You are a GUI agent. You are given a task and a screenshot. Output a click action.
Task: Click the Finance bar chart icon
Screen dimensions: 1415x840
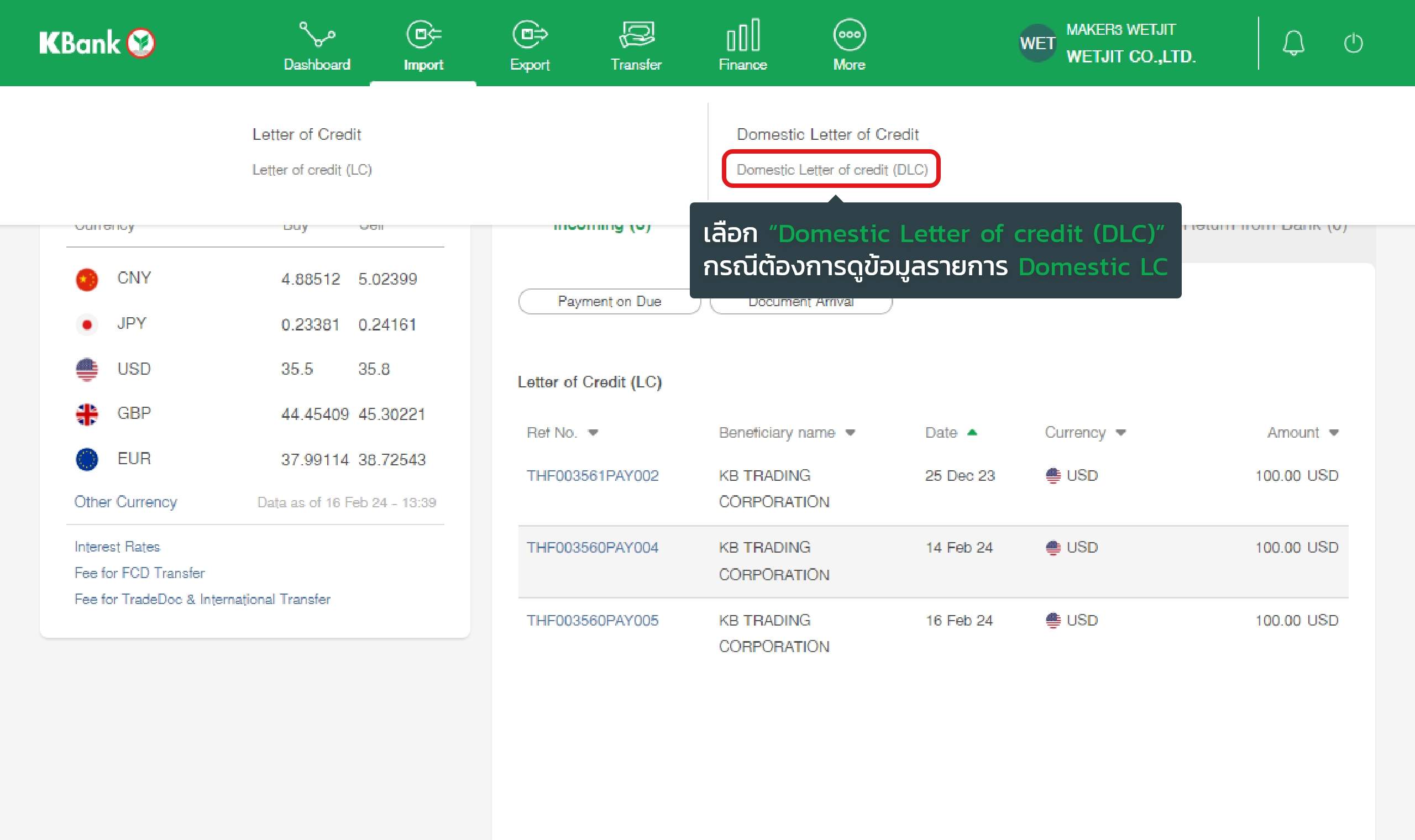coord(742,35)
